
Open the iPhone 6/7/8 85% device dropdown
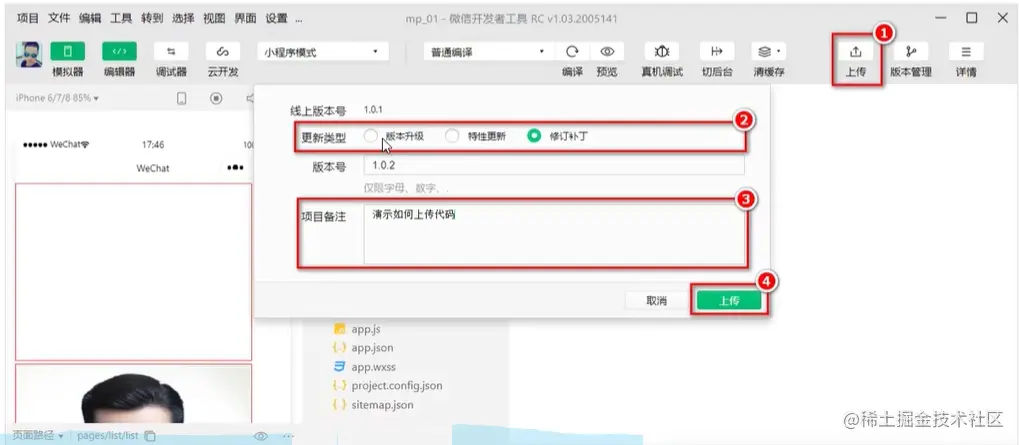click(x=57, y=98)
